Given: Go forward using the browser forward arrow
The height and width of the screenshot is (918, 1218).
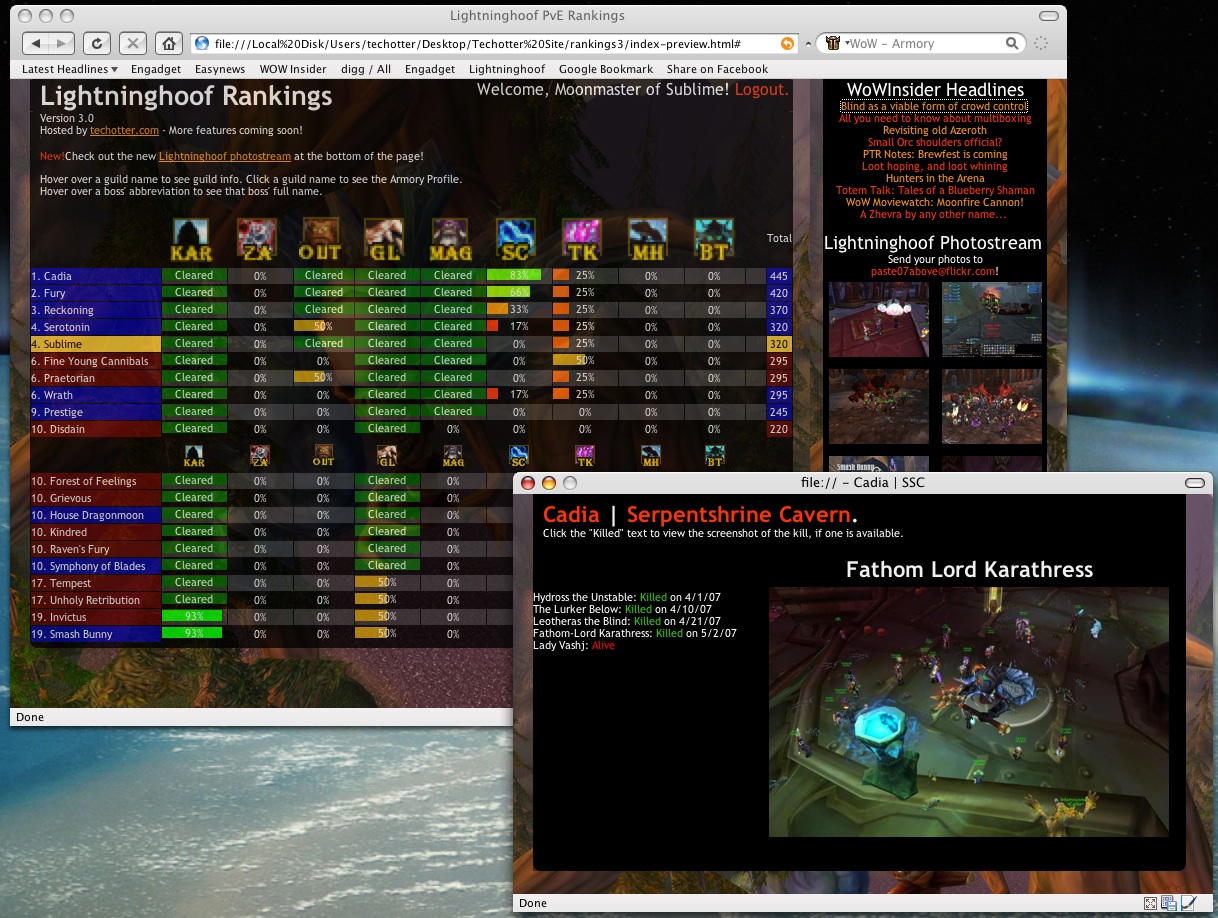Looking at the screenshot, I should pyautogui.click(x=61, y=43).
